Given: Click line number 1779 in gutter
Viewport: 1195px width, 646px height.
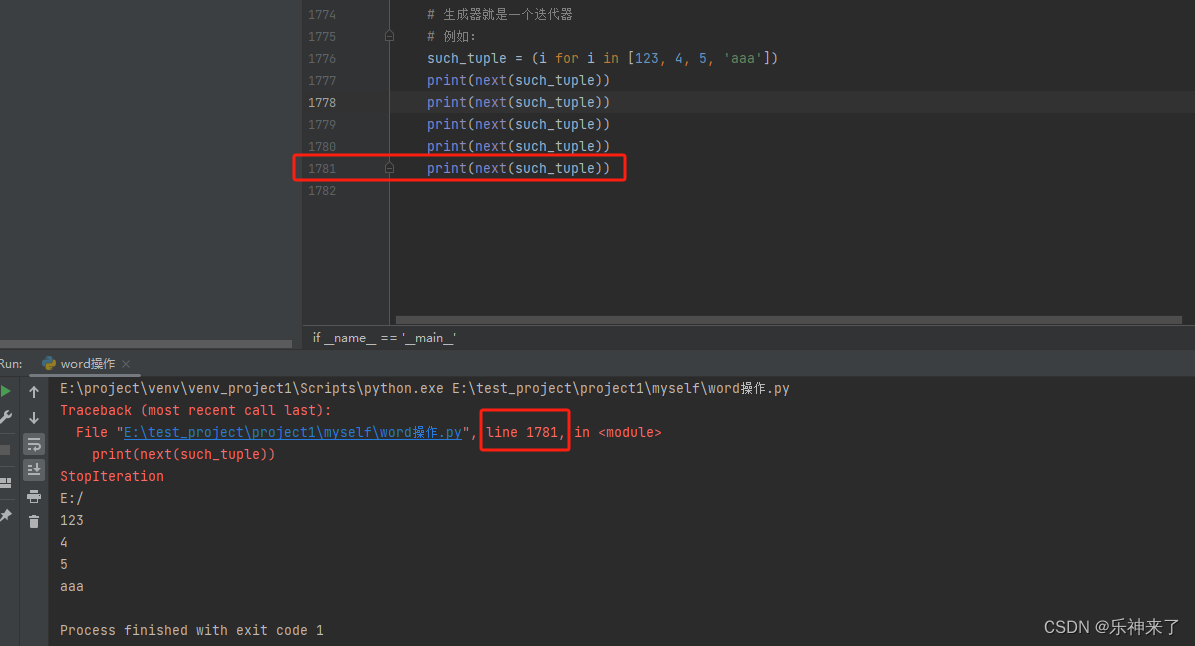Looking at the screenshot, I should [322, 125].
